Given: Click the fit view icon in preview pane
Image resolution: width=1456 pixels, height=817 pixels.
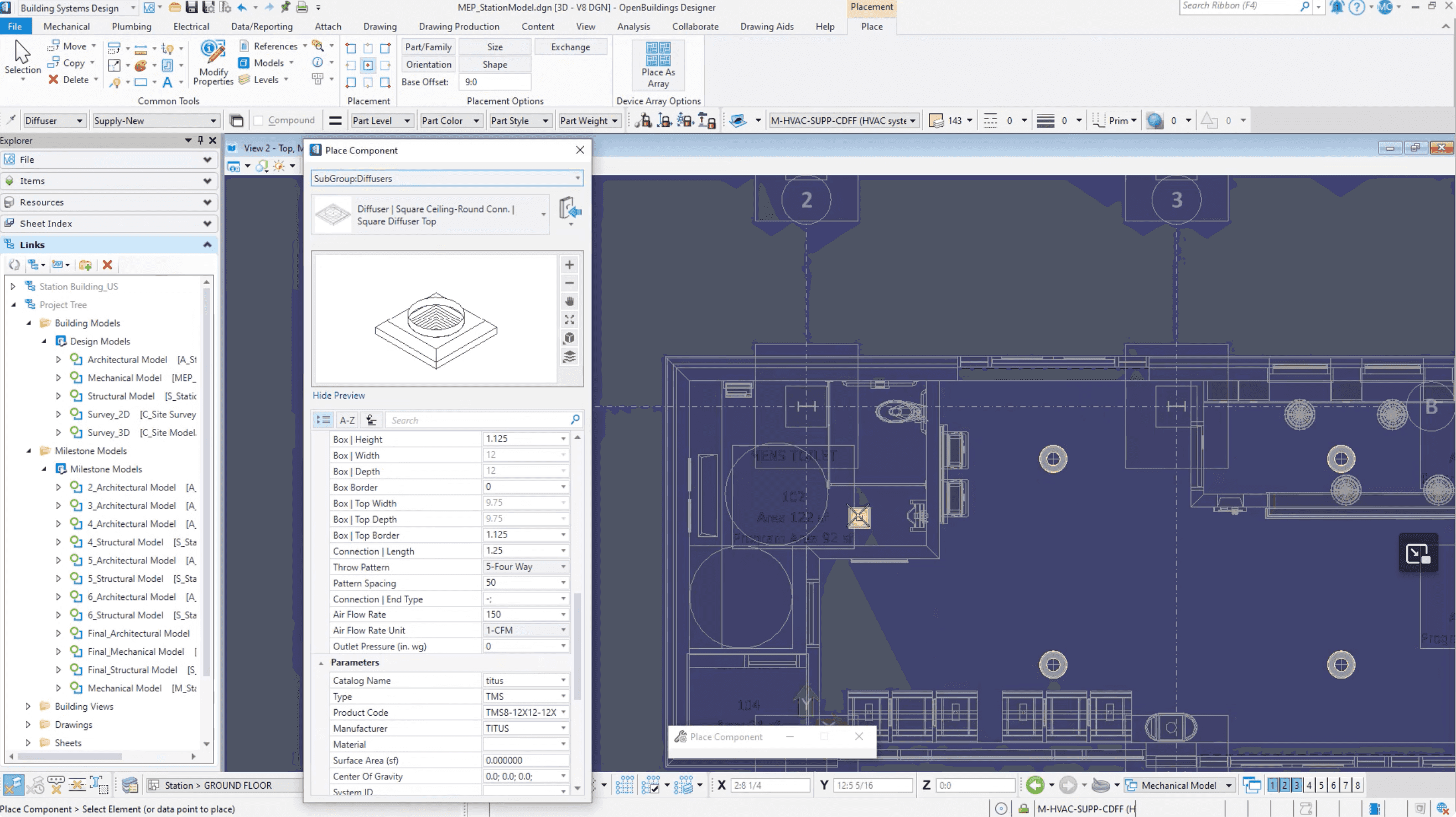Looking at the screenshot, I should click(x=569, y=319).
